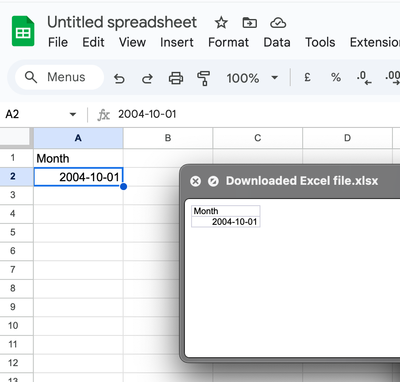The width and height of the screenshot is (400, 382).
Task: Open the zoom 100% dropdown
Action: point(275,78)
